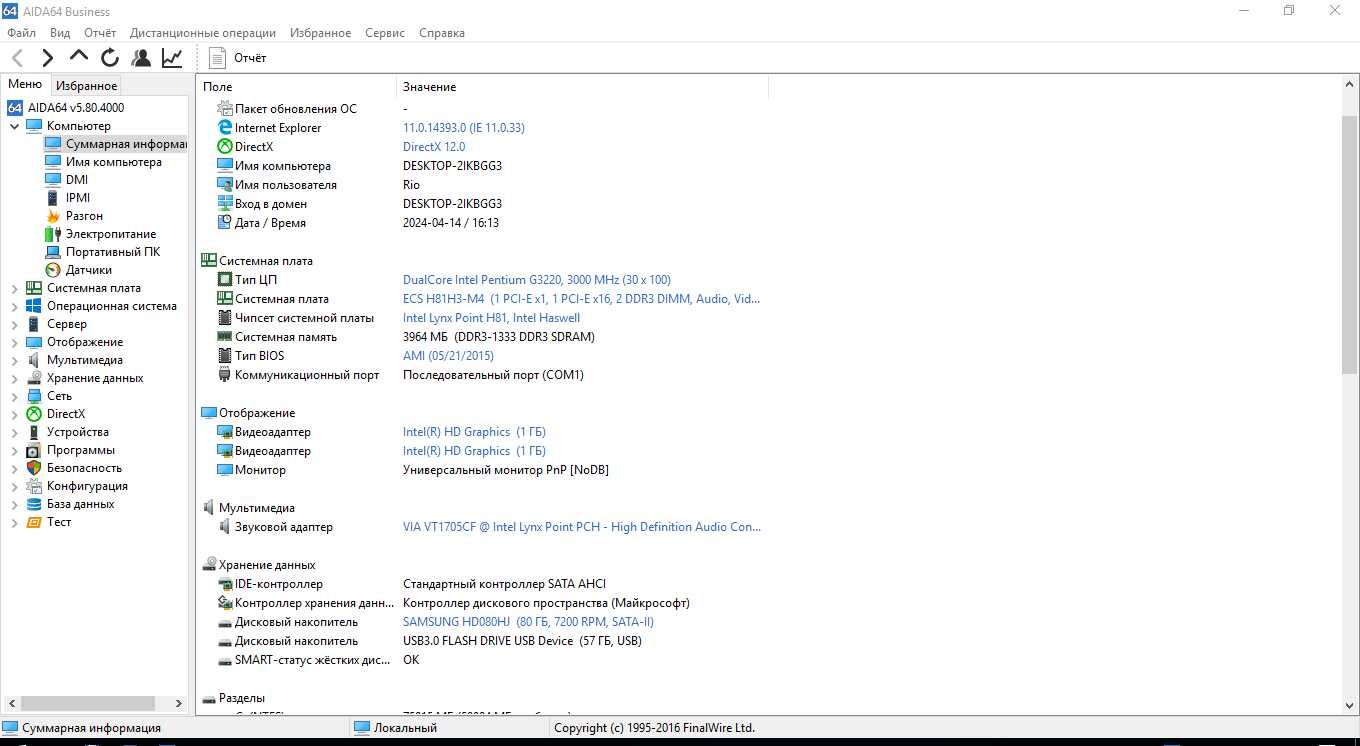Open the graph chart toolbar icon
The width and height of the screenshot is (1360, 746).
172,58
